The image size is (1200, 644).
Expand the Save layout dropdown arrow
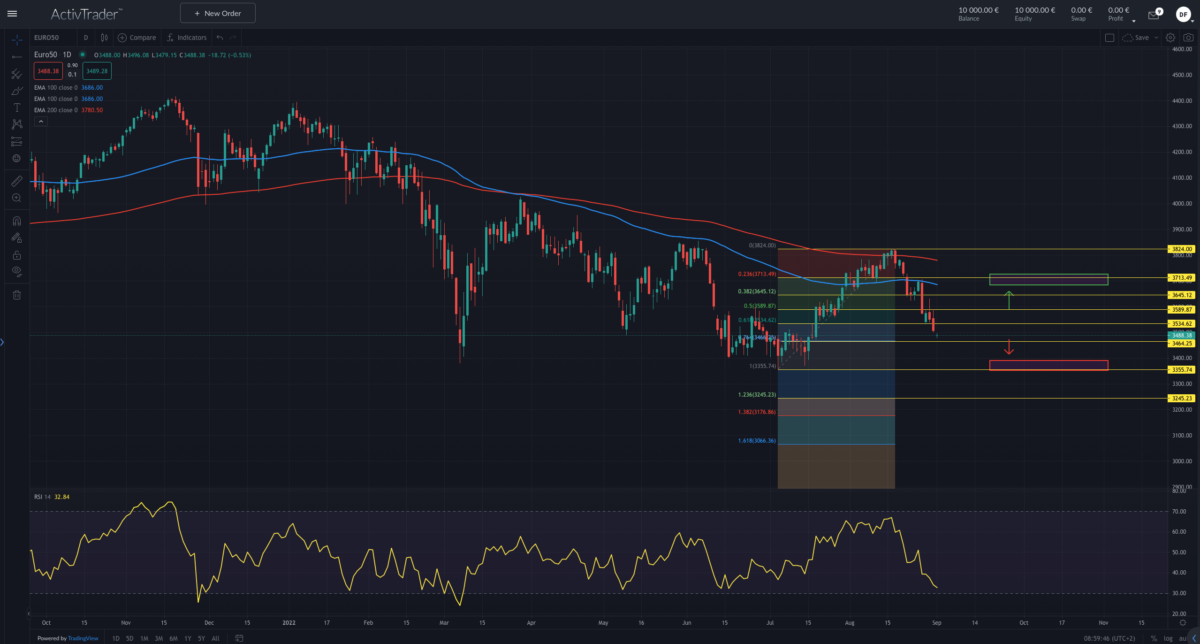click(x=1157, y=37)
